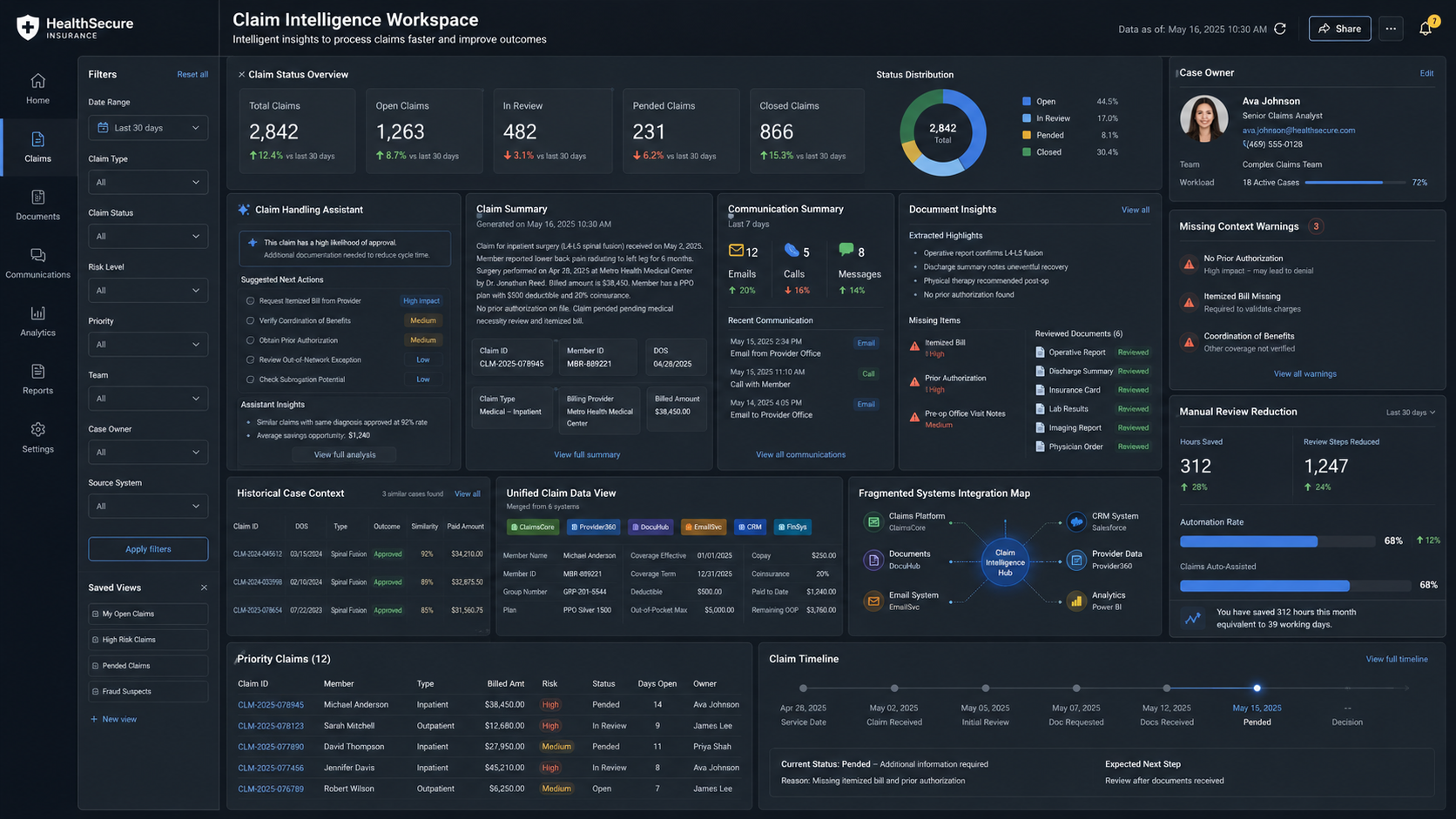This screenshot has width=1456, height=819.
Task: Select the CRM source tab
Action: pyautogui.click(x=750, y=527)
